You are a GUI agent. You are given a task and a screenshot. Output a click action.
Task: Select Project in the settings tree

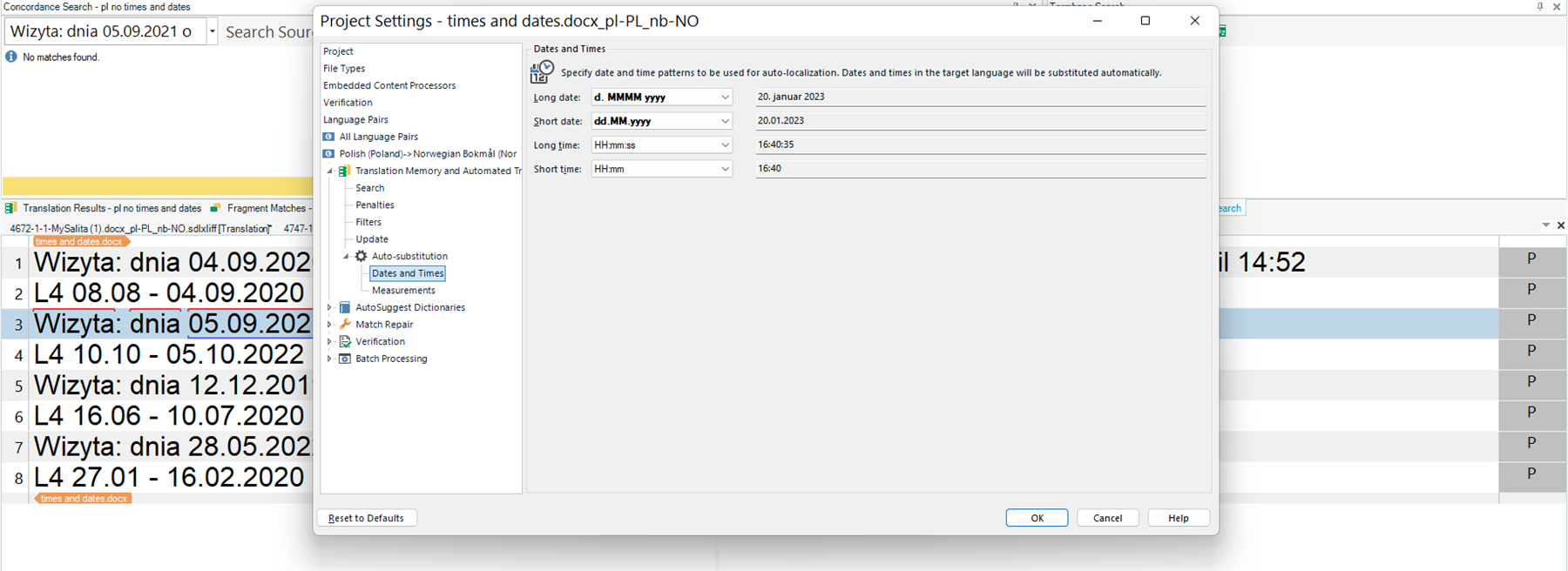click(338, 51)
